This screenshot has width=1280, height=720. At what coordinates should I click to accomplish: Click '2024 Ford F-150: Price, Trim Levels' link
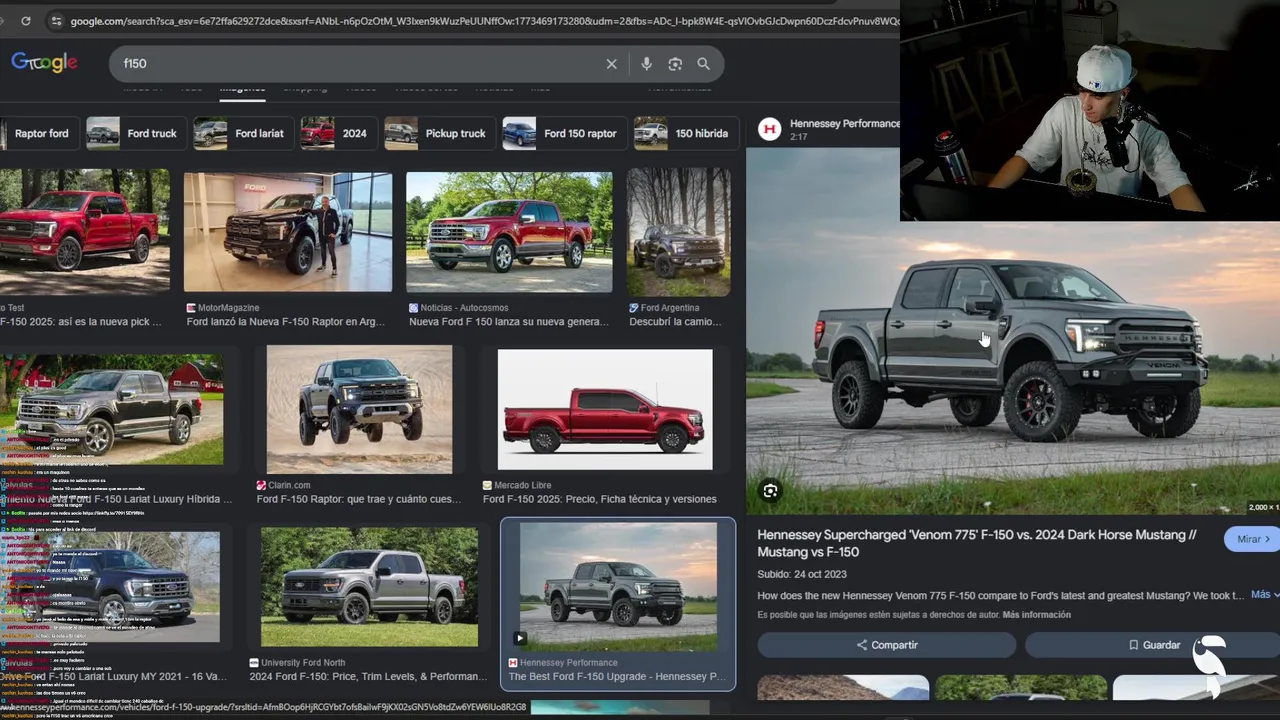point(369,677)
